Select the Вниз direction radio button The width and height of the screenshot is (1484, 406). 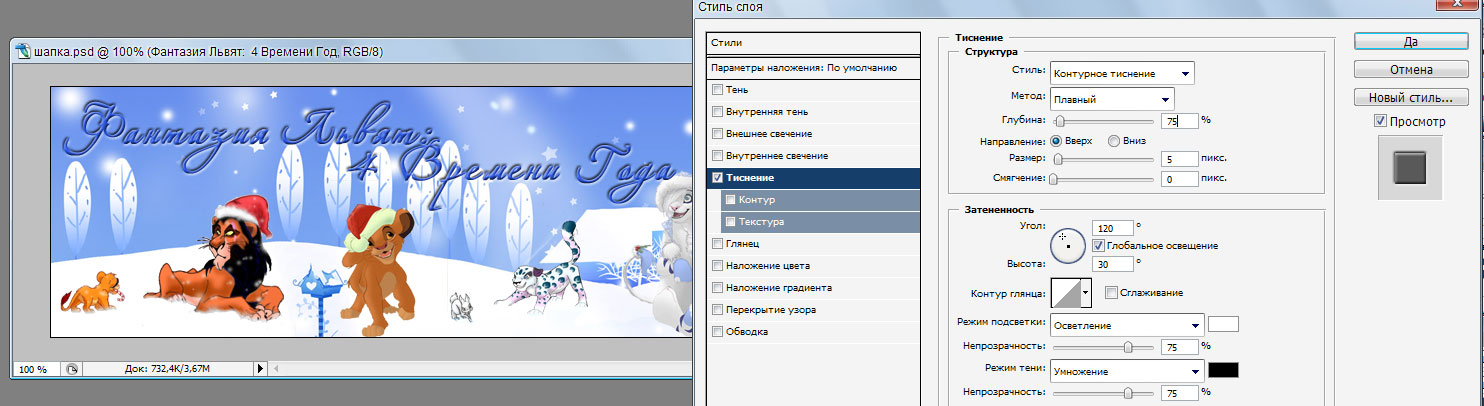(x=1114, y=141)
